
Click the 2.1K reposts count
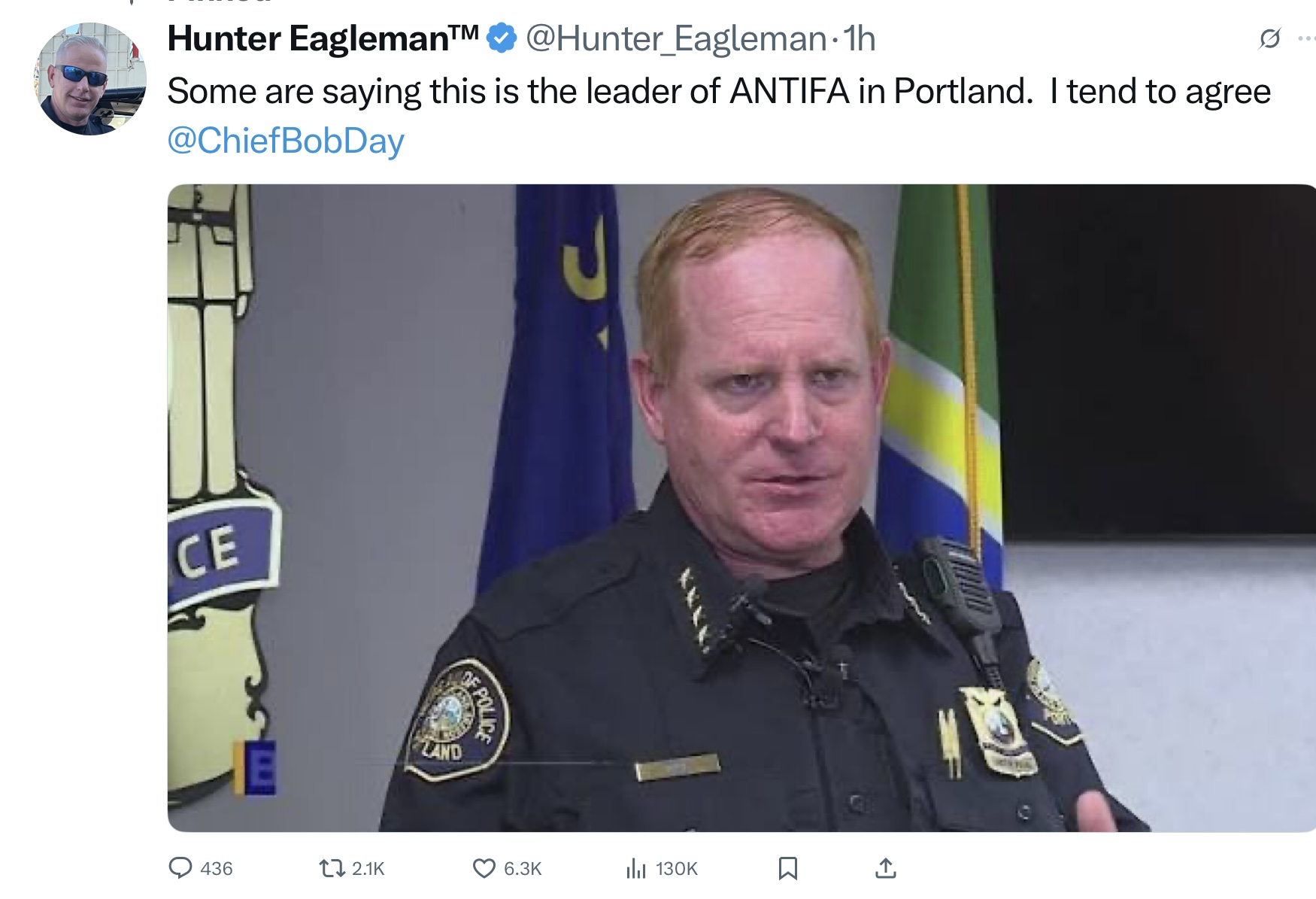(368, 869)
